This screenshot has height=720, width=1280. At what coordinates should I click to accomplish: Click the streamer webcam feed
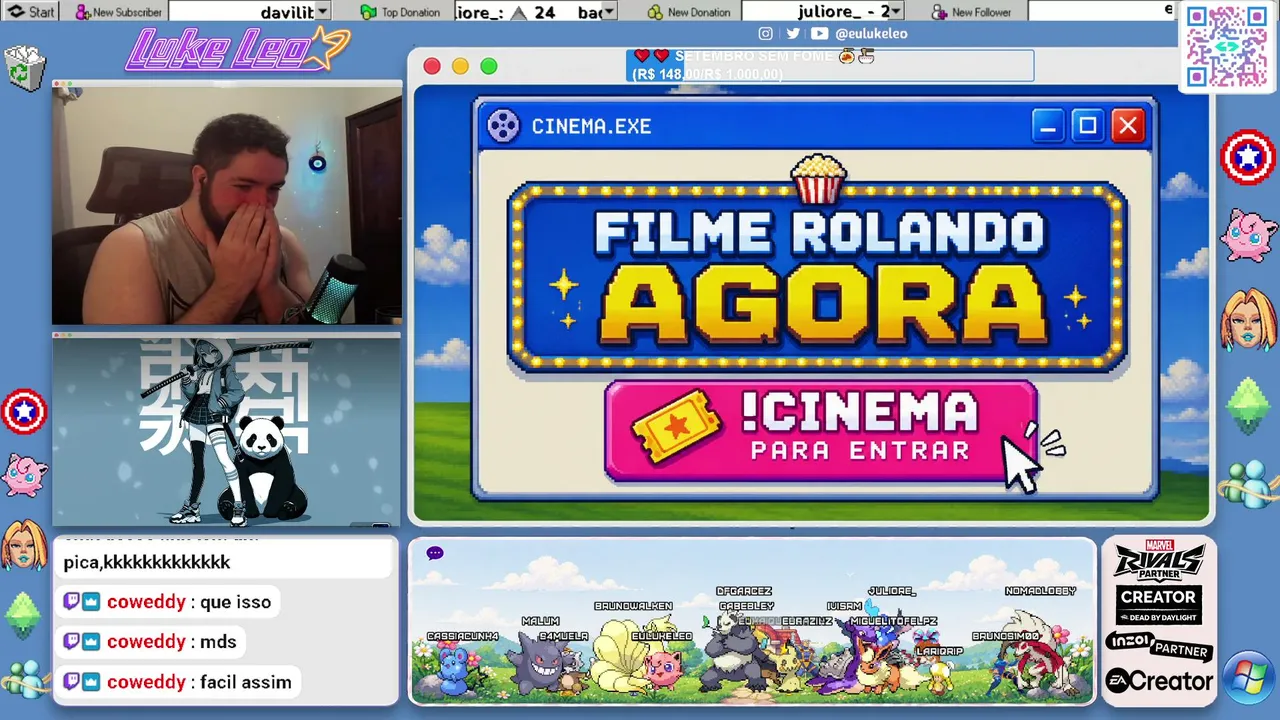click(x=227, y=204)
